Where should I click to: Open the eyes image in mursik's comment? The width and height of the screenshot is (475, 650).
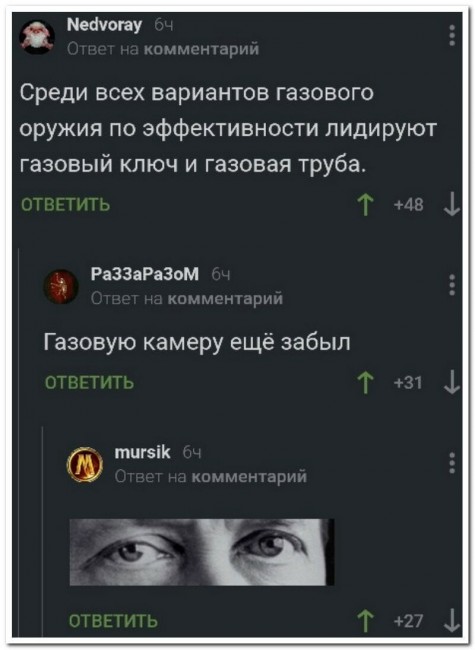202,552
